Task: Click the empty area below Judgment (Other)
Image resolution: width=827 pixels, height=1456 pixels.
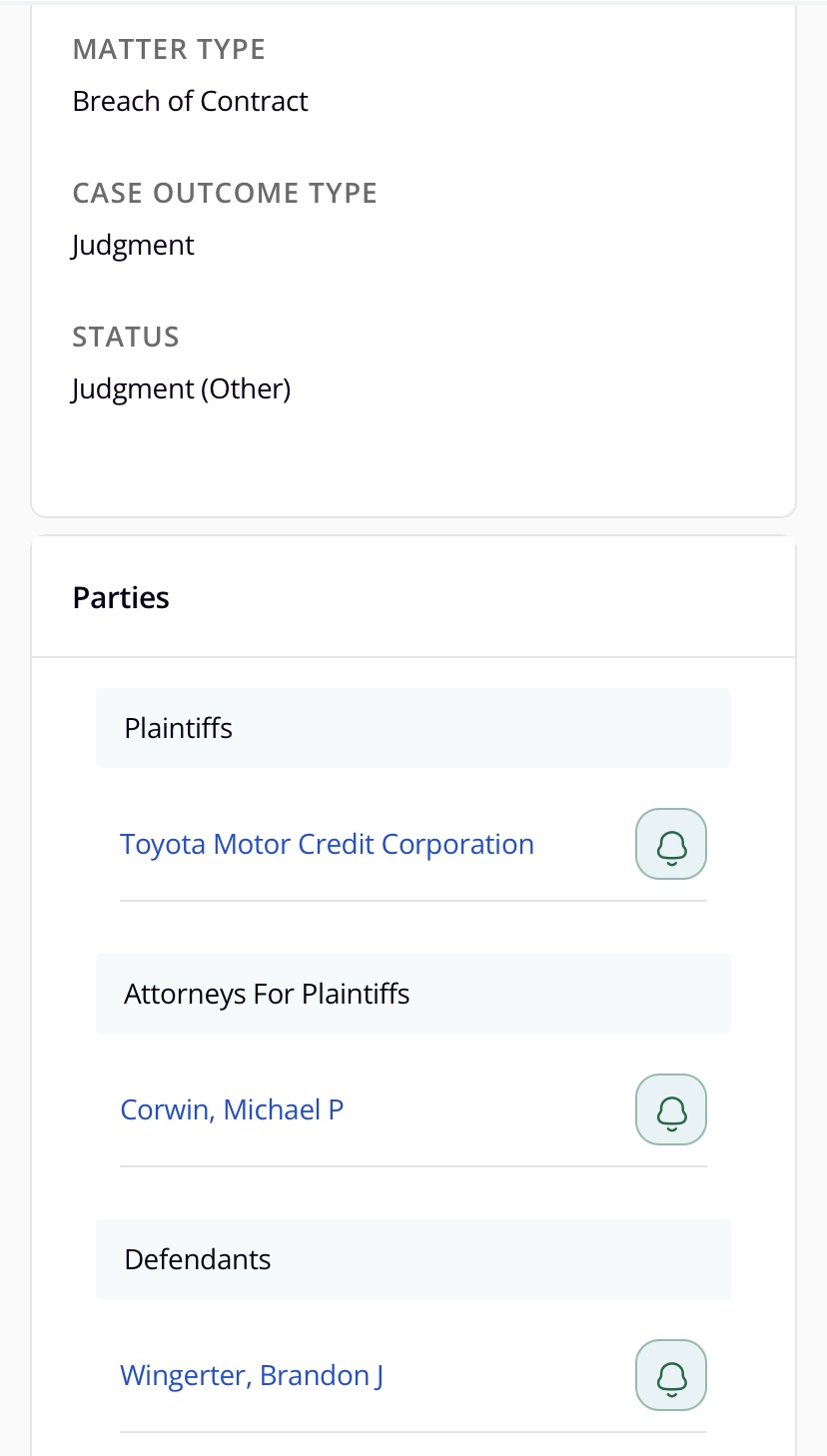Action: (x=413, y=459)
